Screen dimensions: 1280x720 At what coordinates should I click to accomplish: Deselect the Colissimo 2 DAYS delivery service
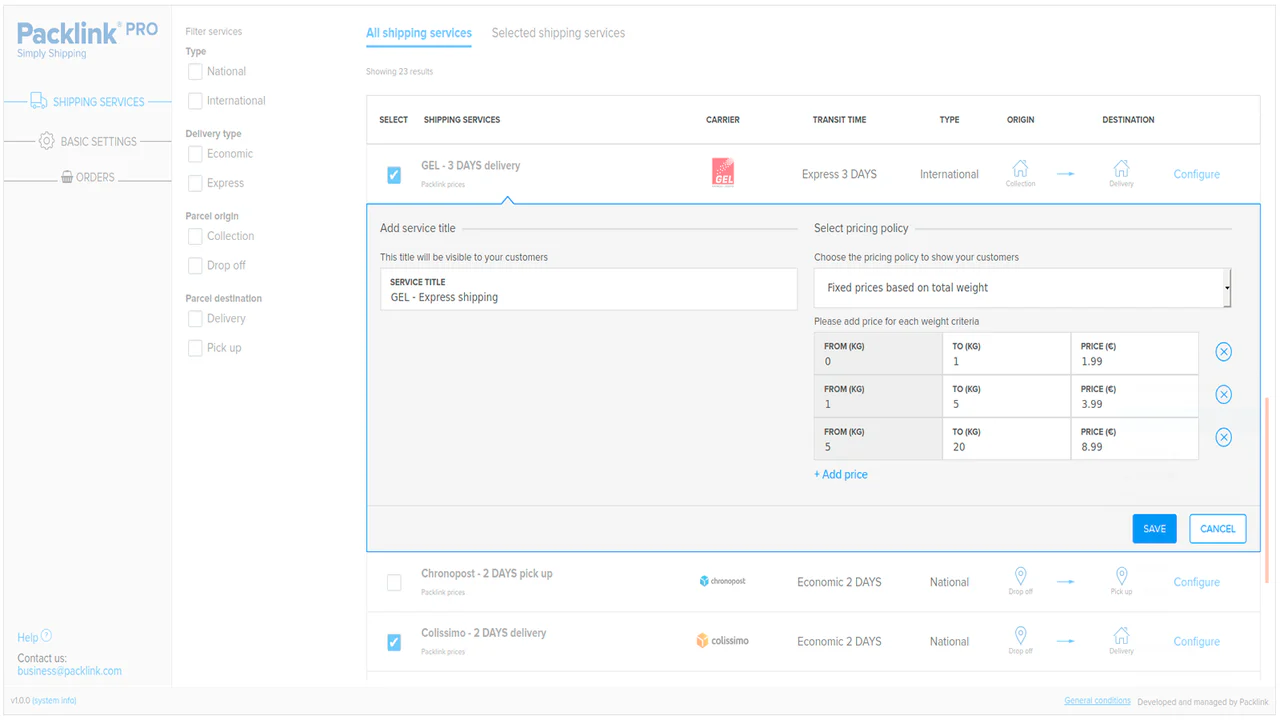pyautogui.click(x=394, y=642)
